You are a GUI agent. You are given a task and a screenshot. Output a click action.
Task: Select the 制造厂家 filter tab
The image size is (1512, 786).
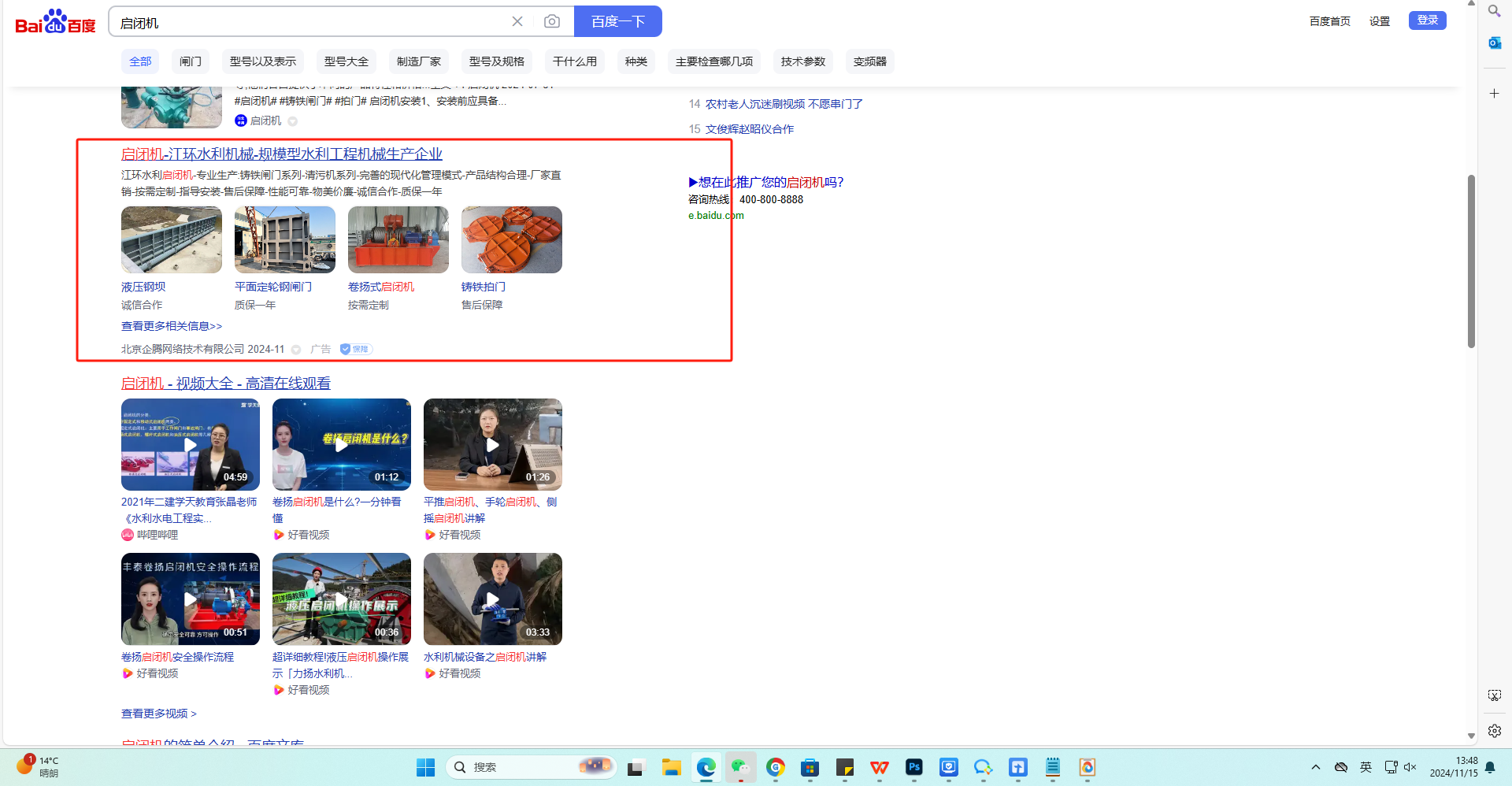pyautogui.click(x=419, y=61)
